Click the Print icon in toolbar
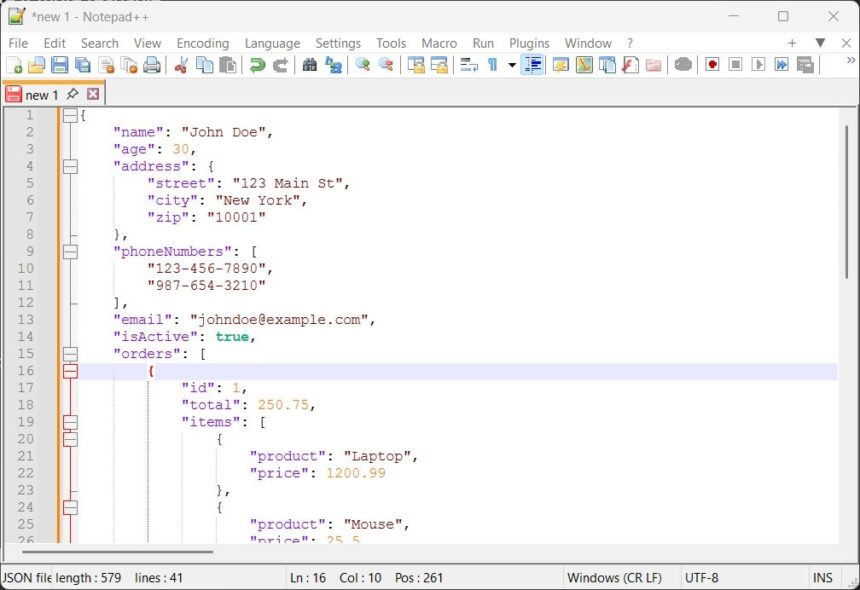 click(152, 65)
